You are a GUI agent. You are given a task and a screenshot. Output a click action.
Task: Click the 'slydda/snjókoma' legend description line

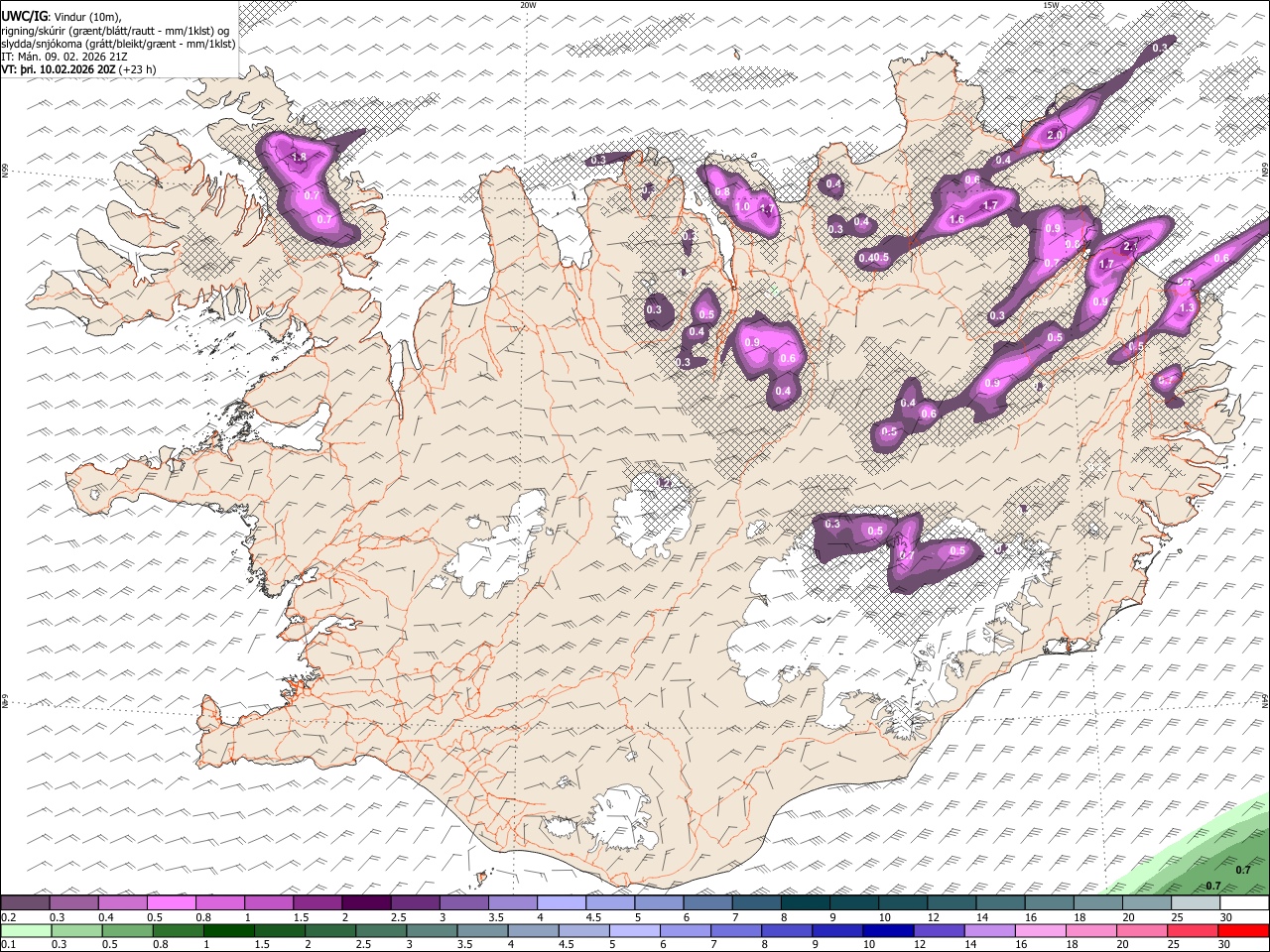tap(118, 44)
